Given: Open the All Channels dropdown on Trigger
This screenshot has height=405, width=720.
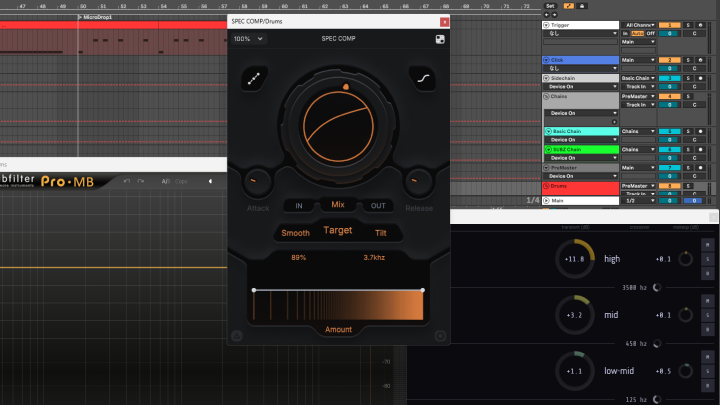Looking at the screenshot, I should point(638,25).
